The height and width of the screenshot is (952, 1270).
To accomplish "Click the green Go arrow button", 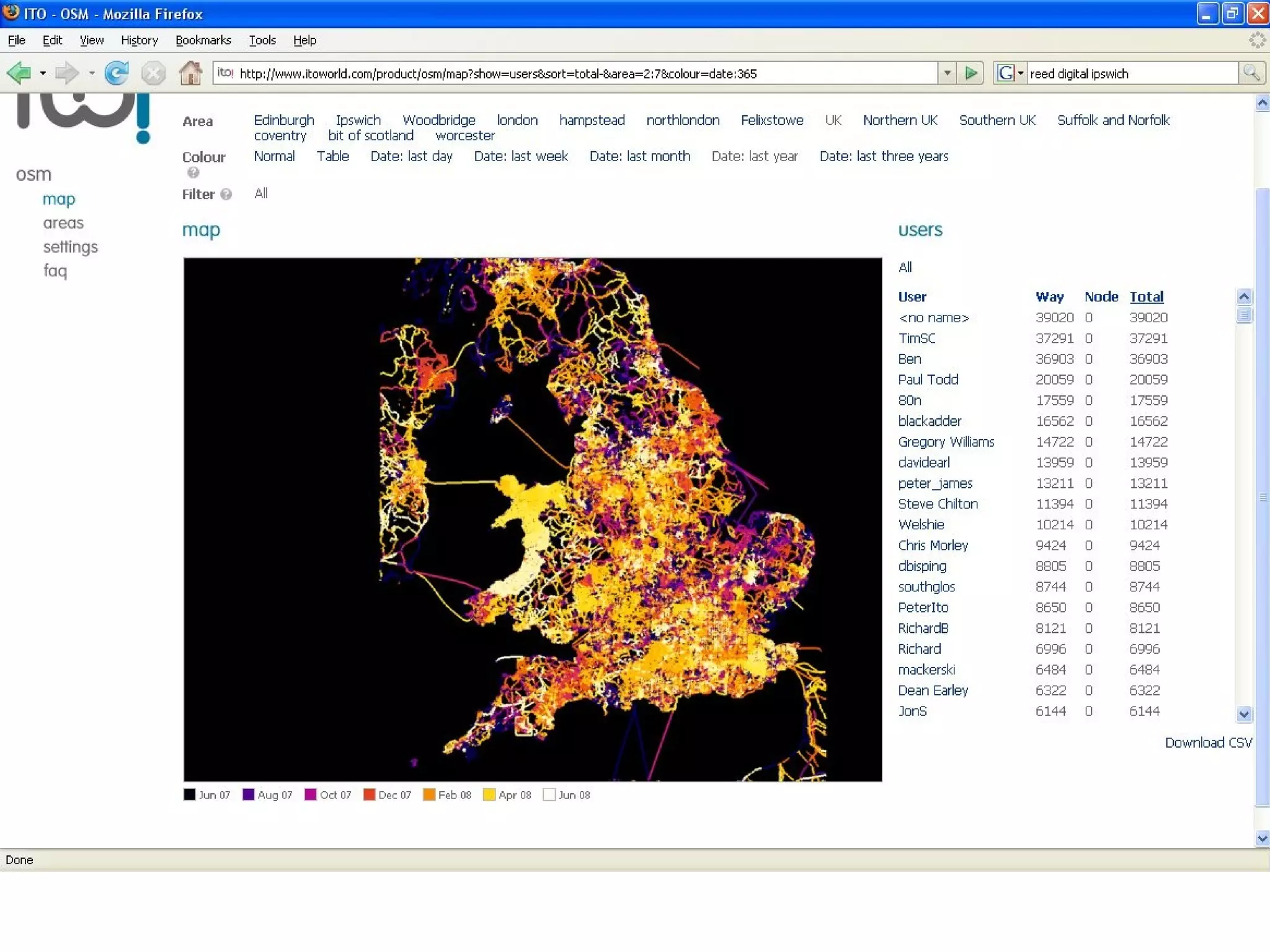I will pyautogui.click(x=970, y=73).
